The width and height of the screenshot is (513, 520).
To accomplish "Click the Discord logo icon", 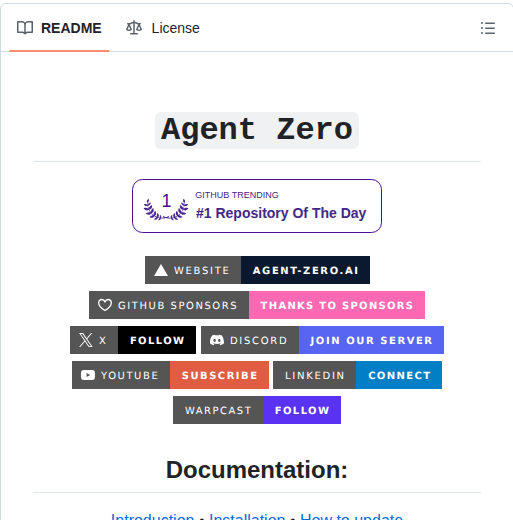I will click(x=217, y=340).
